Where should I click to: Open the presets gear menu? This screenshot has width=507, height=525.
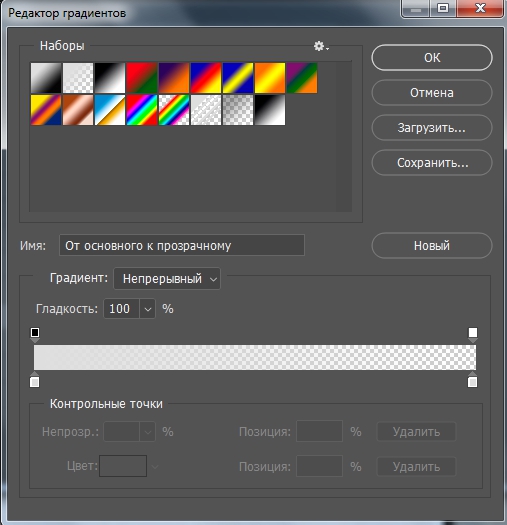tap(321, 46)
